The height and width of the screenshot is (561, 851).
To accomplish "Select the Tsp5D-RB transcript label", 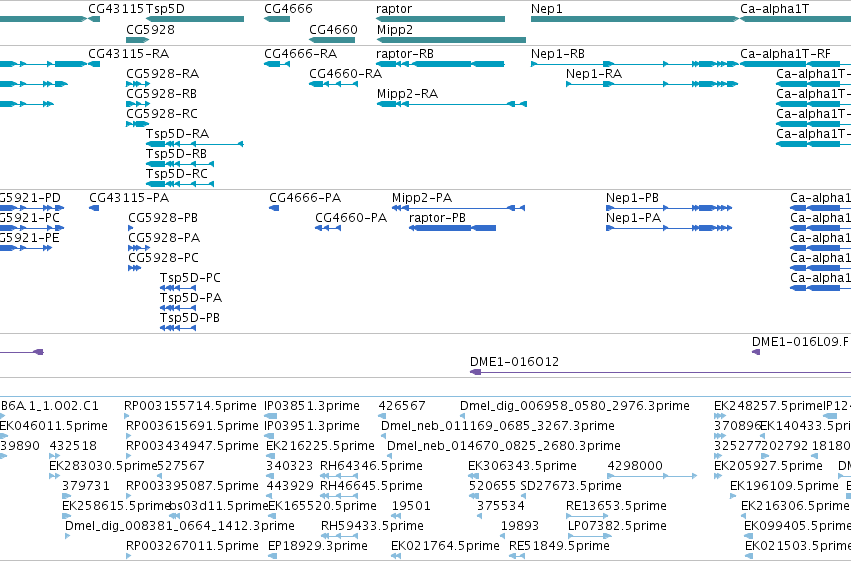I will 176,154.
